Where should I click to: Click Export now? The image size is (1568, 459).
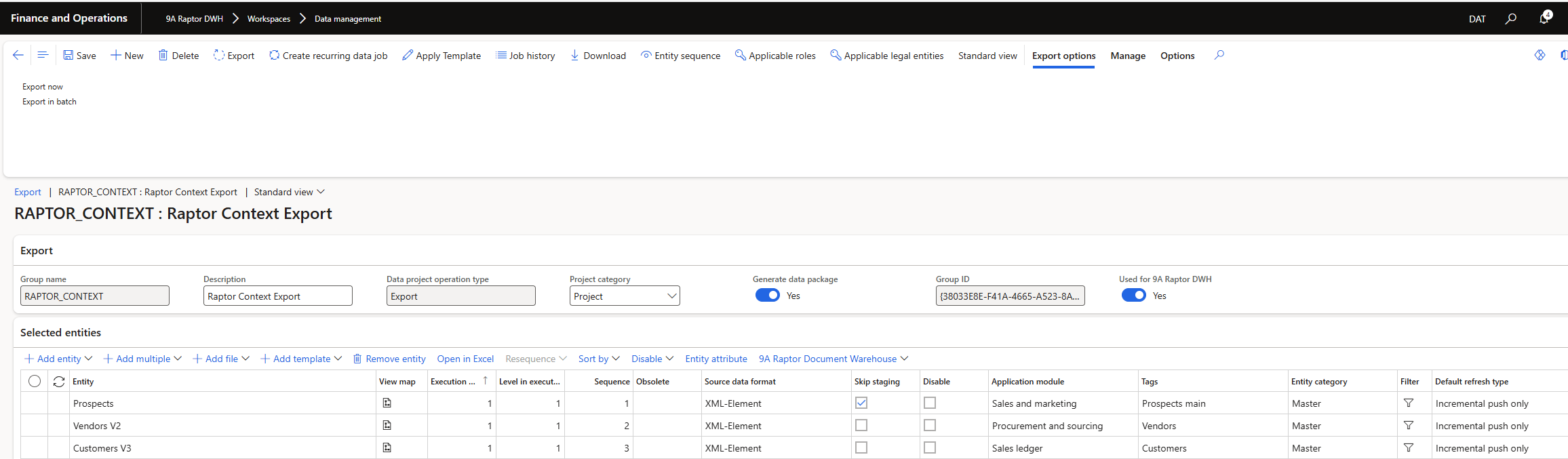42,87
